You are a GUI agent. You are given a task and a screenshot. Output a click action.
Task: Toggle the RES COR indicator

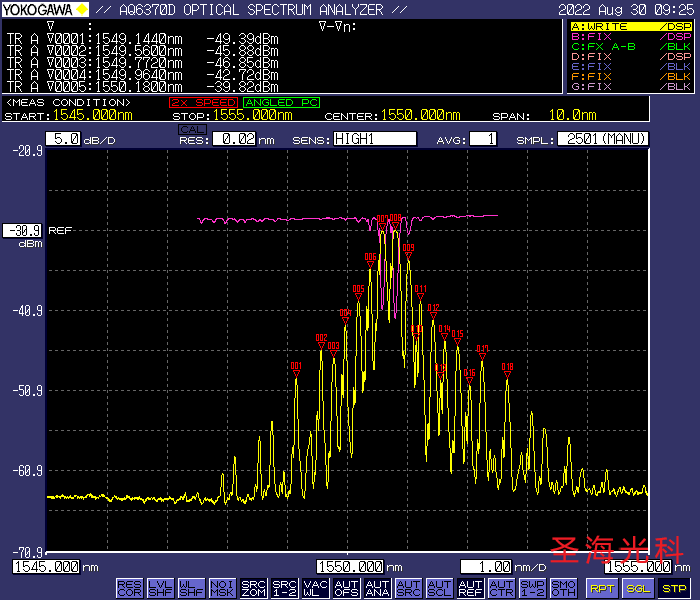tap(129, 588)
